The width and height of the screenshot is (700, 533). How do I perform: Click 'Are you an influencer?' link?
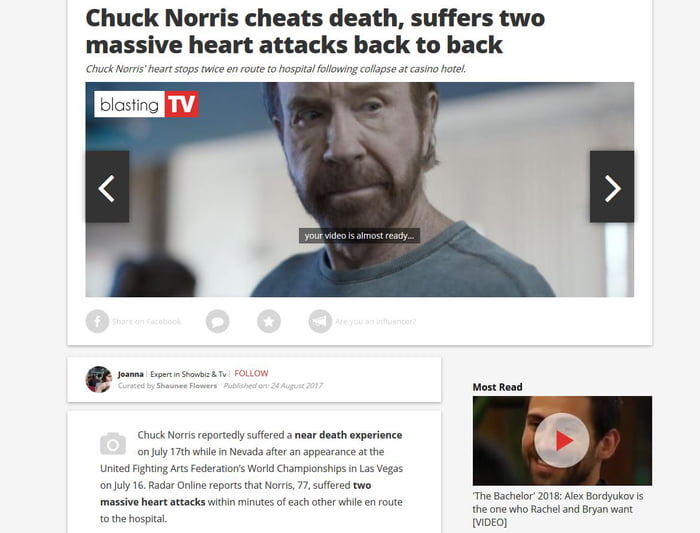pos(375,321)
